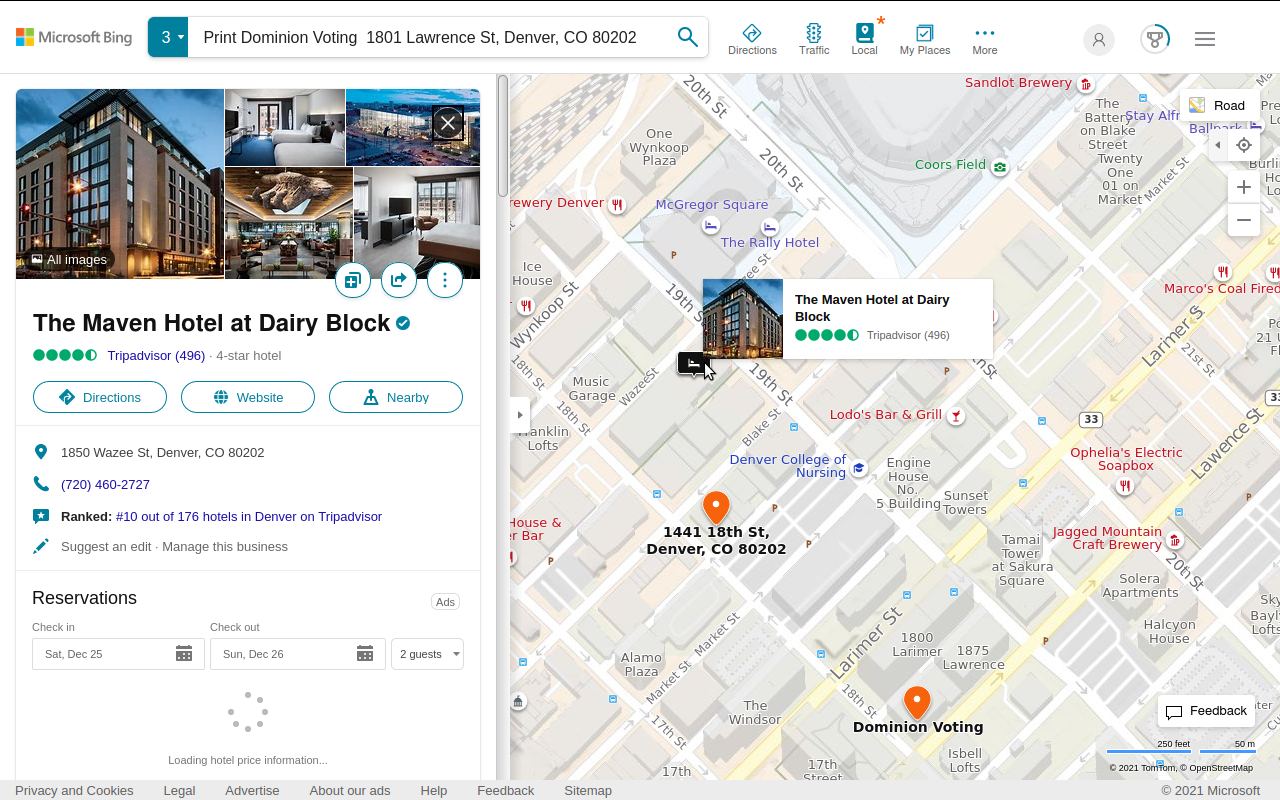Click the search magnifier icon
Viewport: 1280px width, 800px height.
688,37
